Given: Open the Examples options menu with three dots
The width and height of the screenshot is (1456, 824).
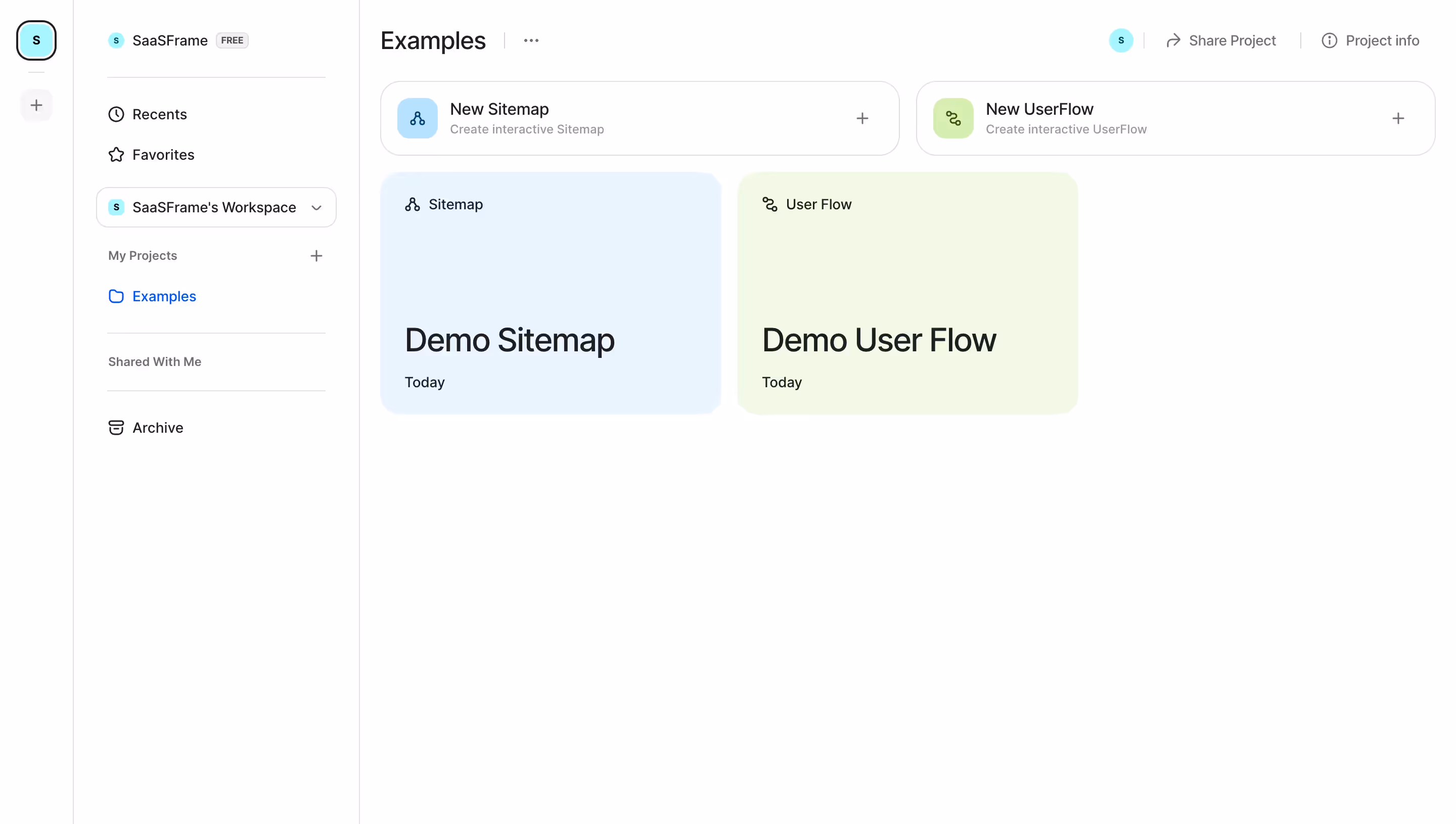Looking at the screenshot, I should 530,40.
